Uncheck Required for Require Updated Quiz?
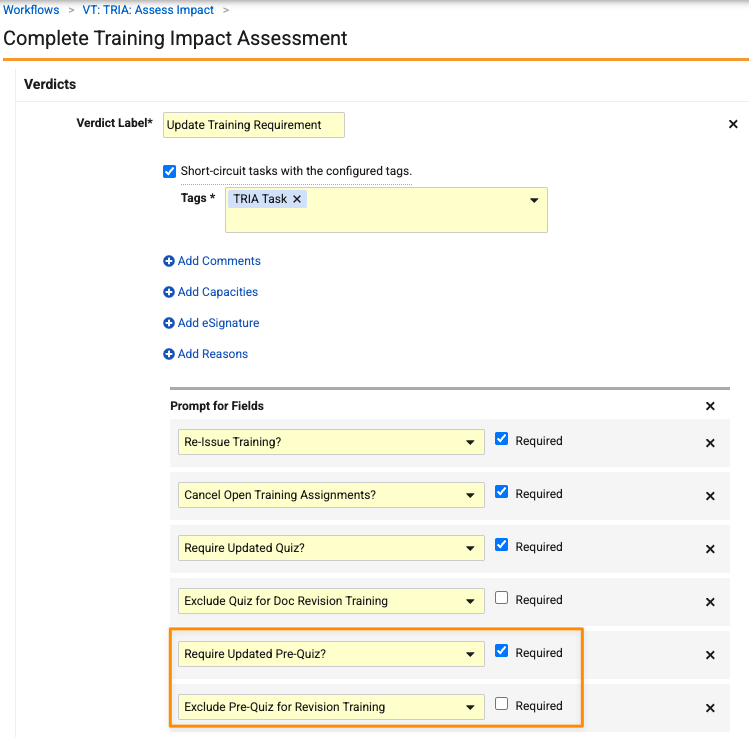 pyautogui.click(x=501, y=545)
